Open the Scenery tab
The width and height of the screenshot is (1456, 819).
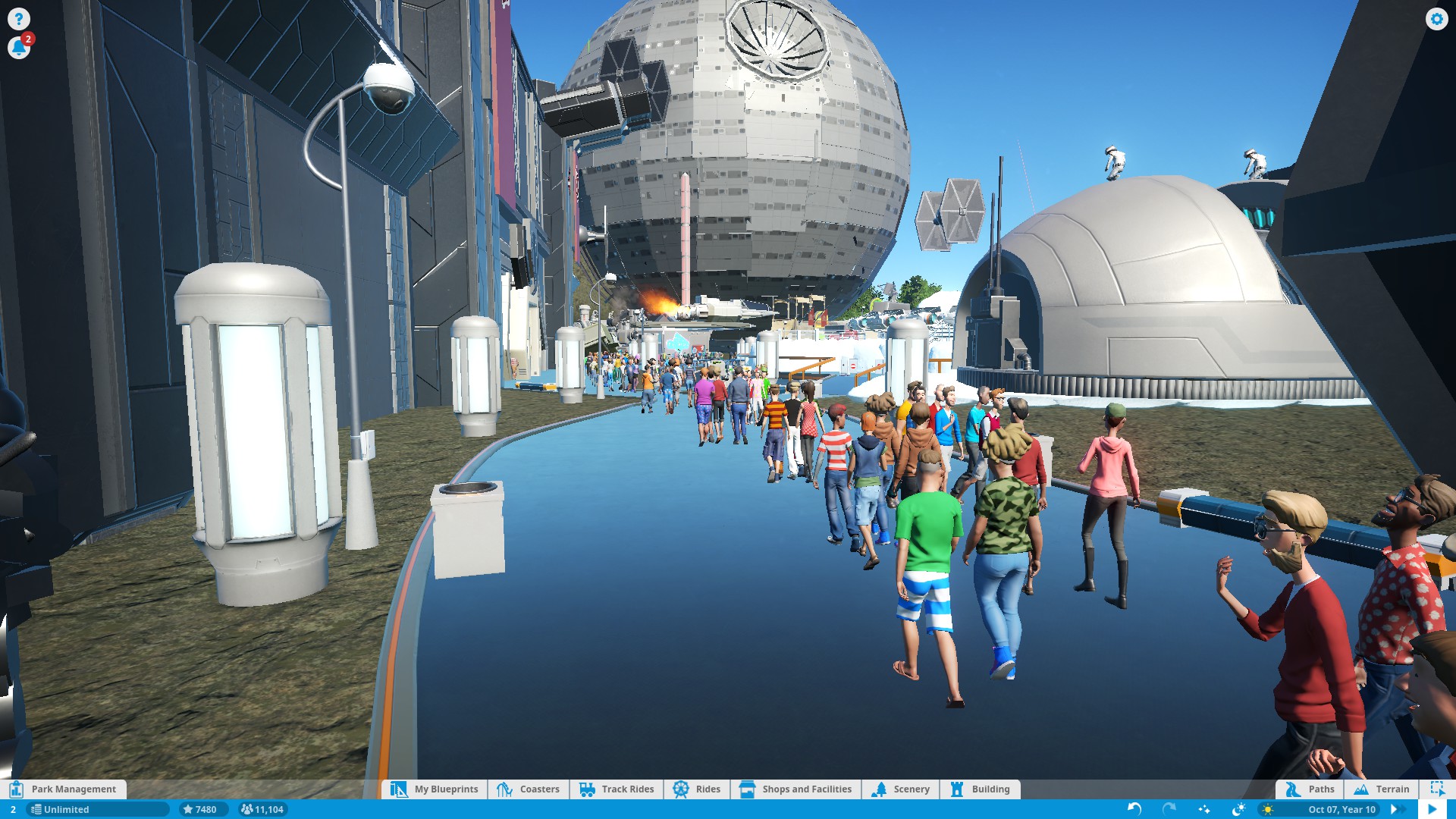pos(901,789)
